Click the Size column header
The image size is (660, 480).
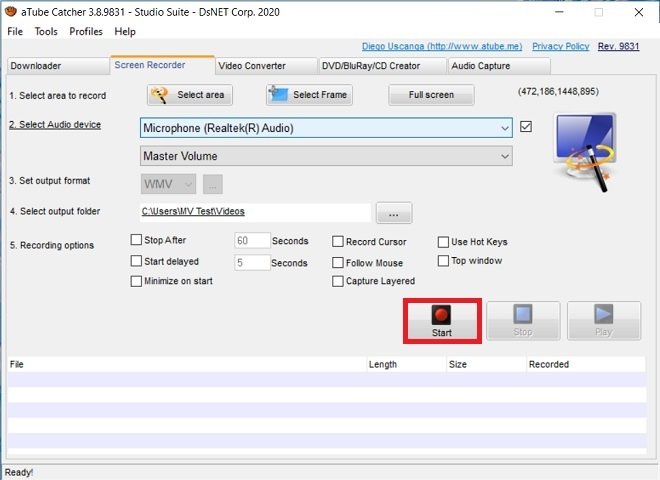[x=487, y=364]
